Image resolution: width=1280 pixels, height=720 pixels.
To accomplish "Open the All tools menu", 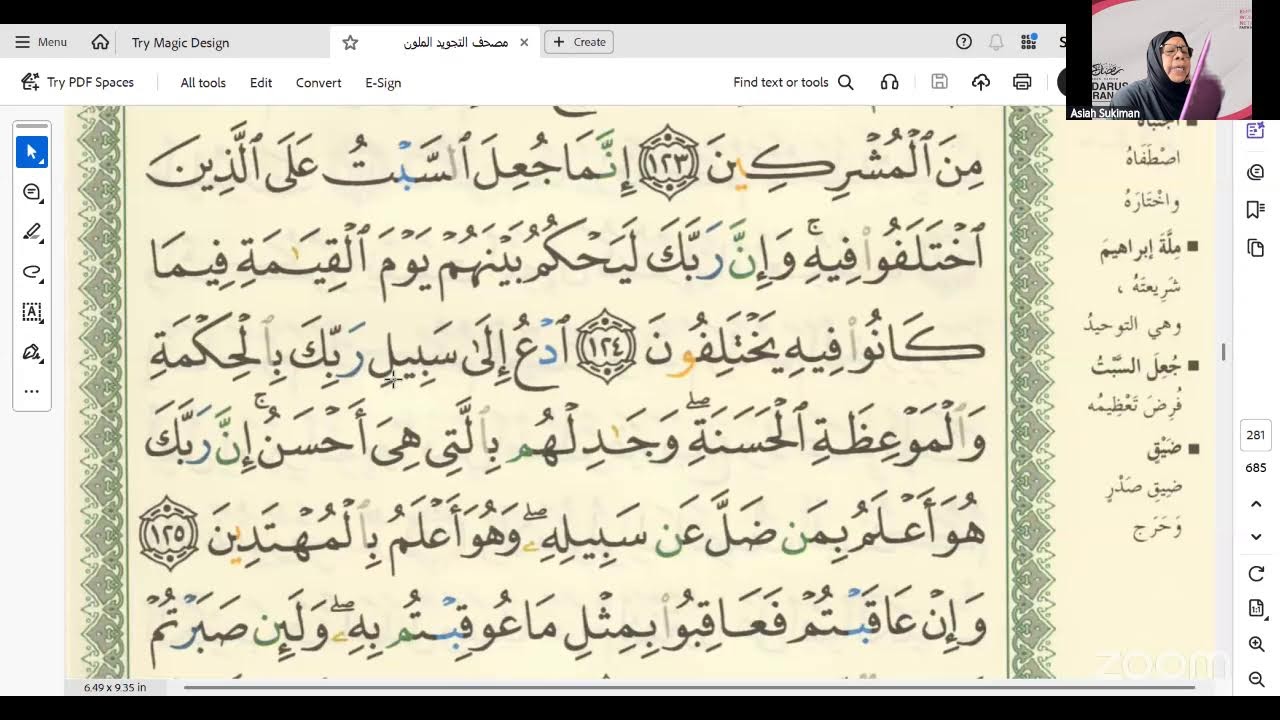I will pyautogui.click(x=203, y=83).
